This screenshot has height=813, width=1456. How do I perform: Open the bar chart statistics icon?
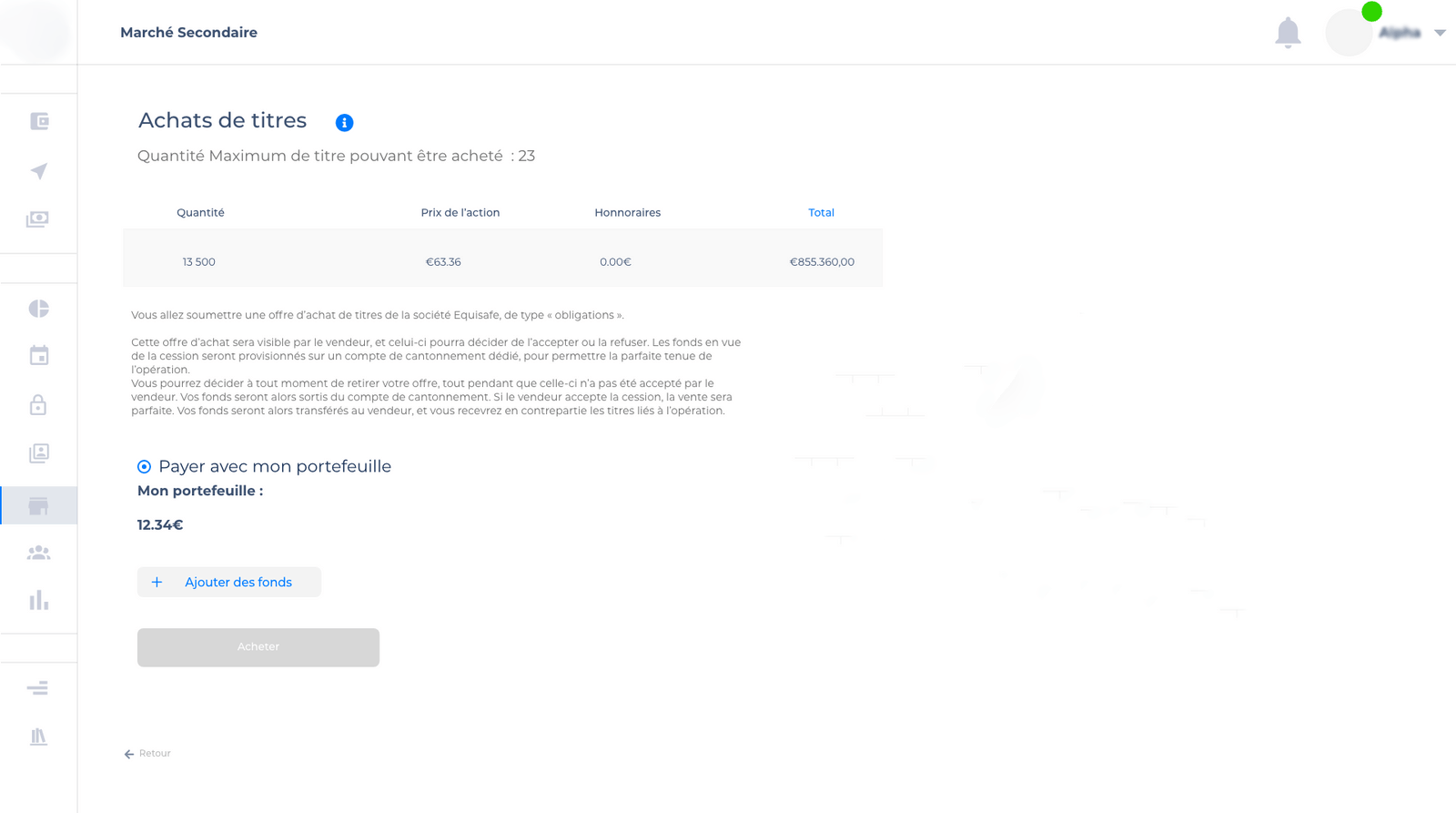pyautogui.click(x=39, y=601)
